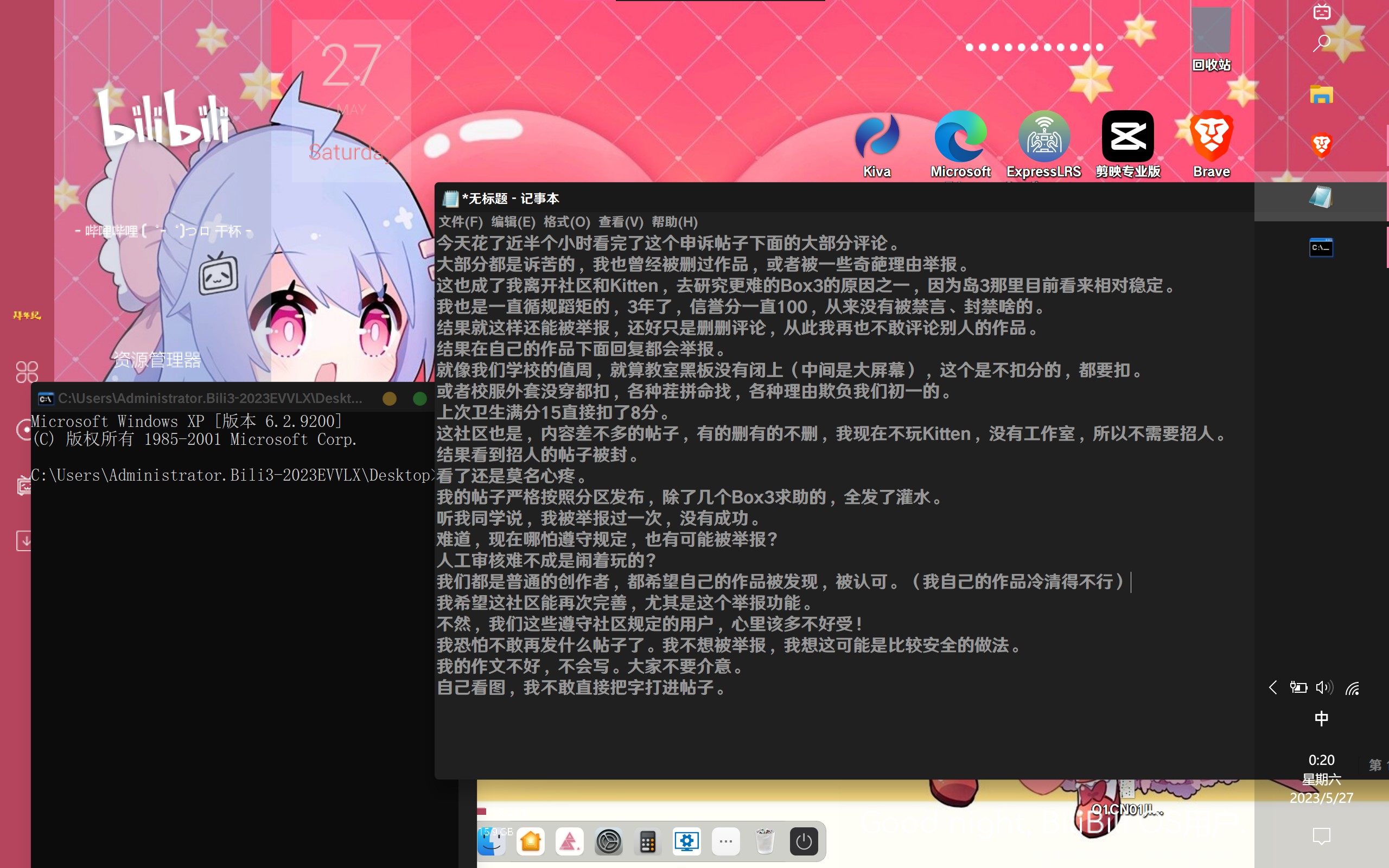Open the Finder icon in the dock
The height and width of the screenshot is (868, 1389).
coord(492,841)
